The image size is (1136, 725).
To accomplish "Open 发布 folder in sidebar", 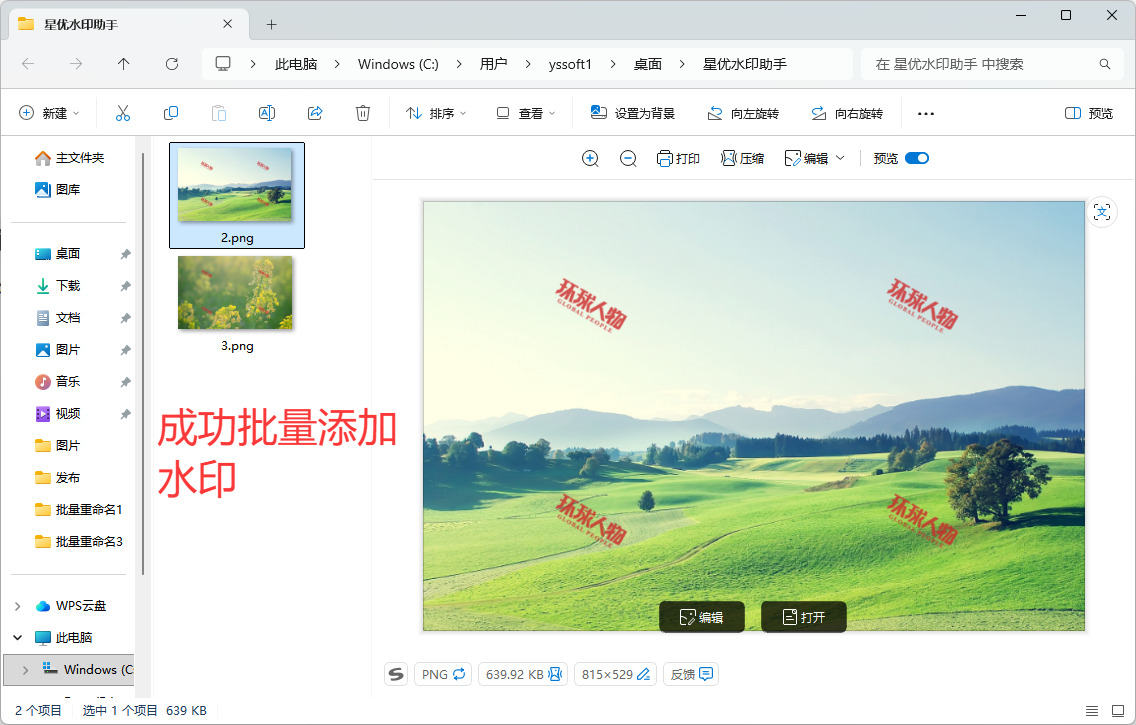I will point(58,477).
